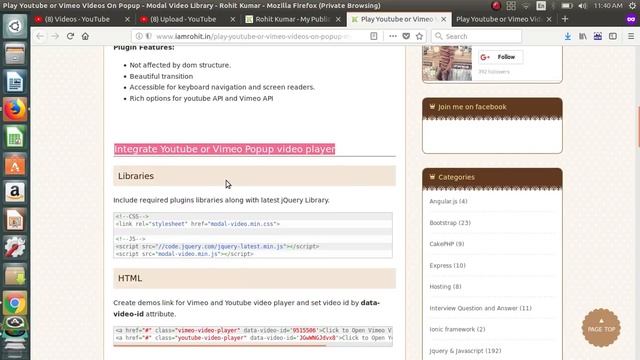Screen dimensions: 640x360
Task: Open the volume indicator in the top panel
Action: (x=582, y=6)
